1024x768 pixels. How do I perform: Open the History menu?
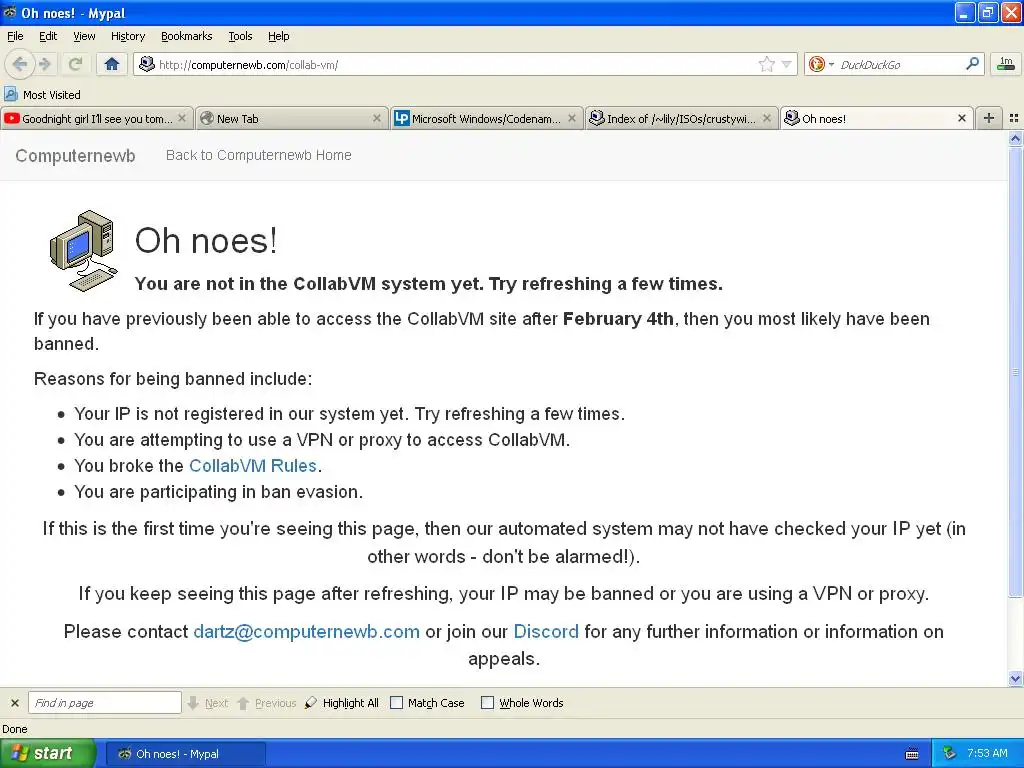tap(127, 36)
